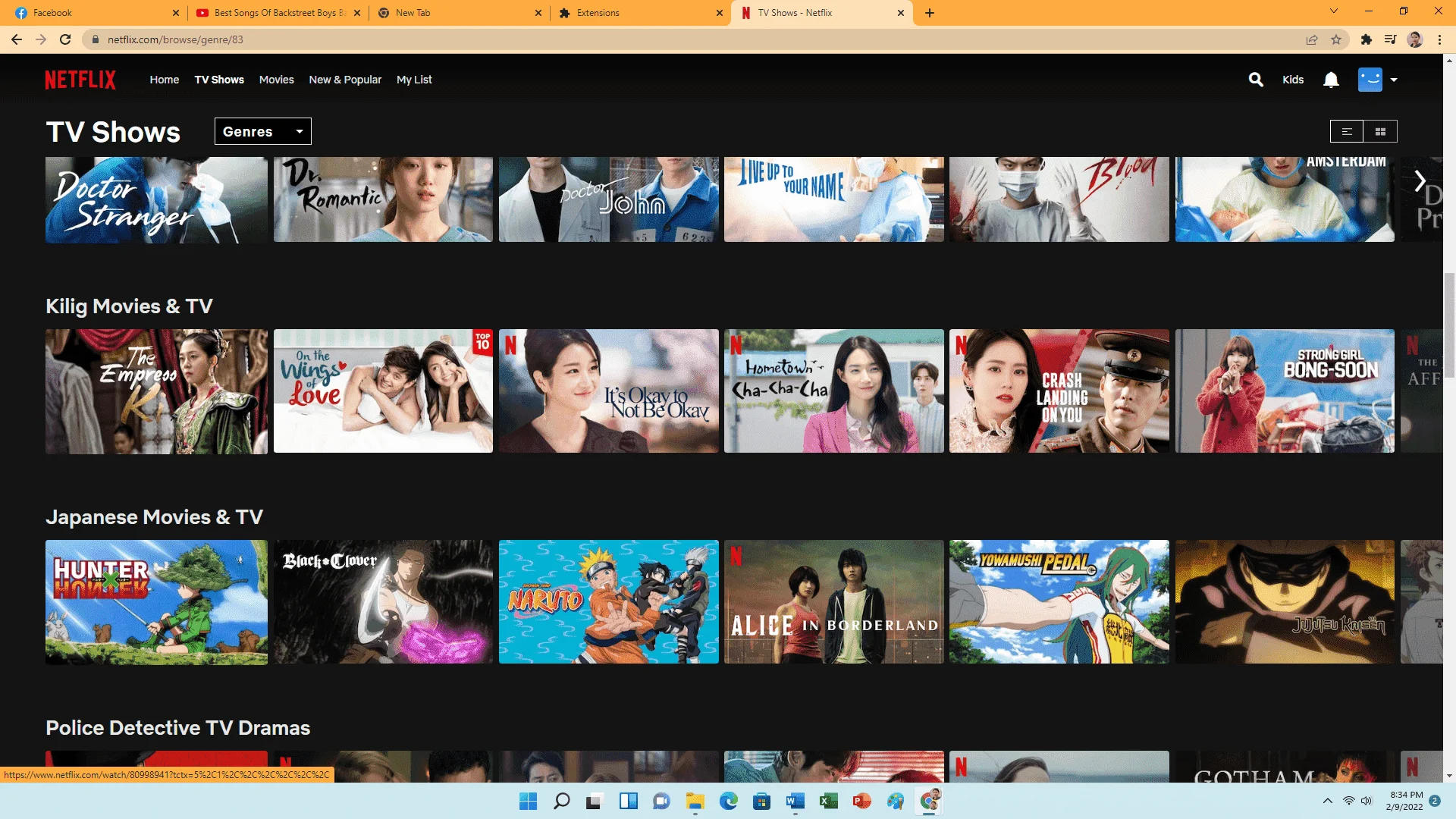Open Excel from the taskbar
The width and height of the screenshot is (1456, 819).
(828, 801)
